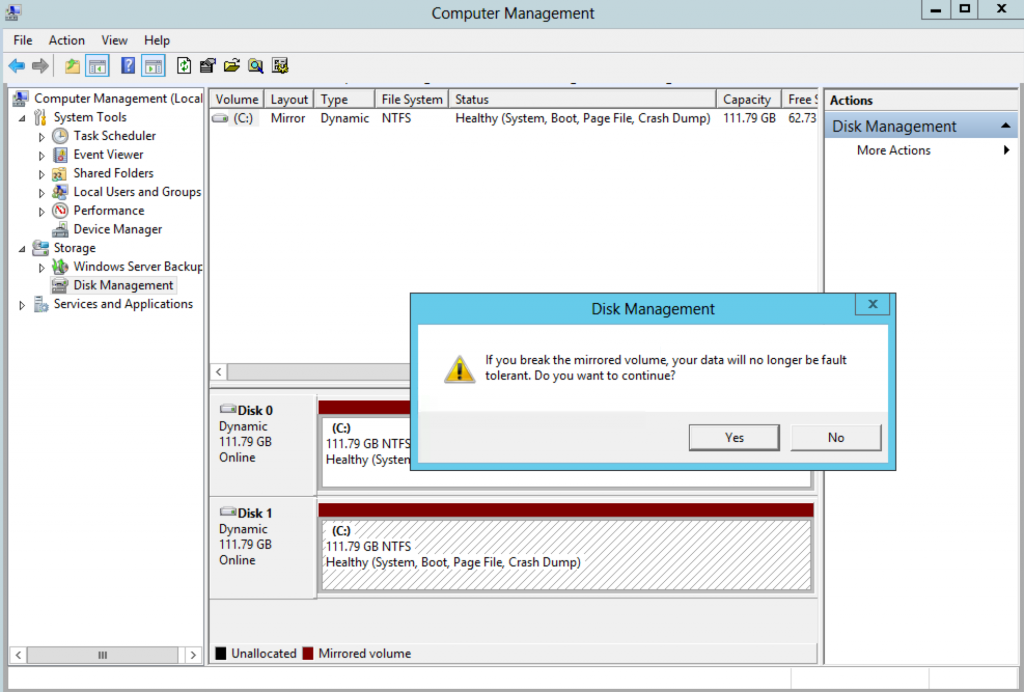Image resolution: width=1024 pixels, height=692 pixels.
Task: Expand the Shared Folders node
Action: click(42, 174)
